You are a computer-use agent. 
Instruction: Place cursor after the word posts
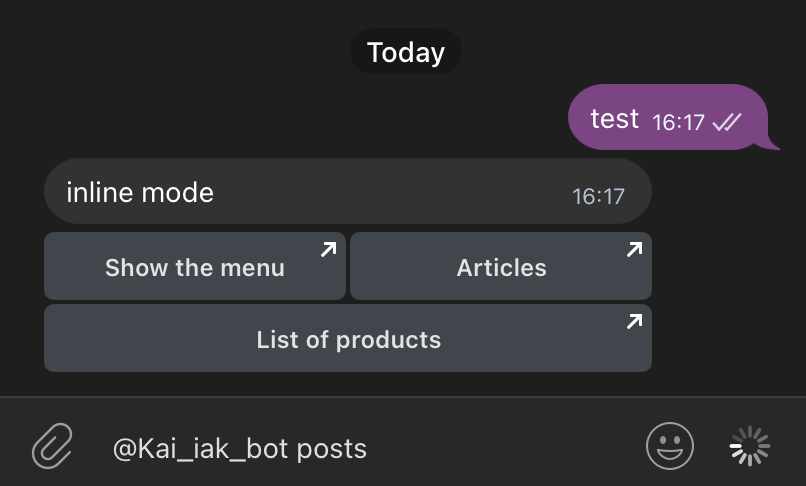(x=368, y=449)
